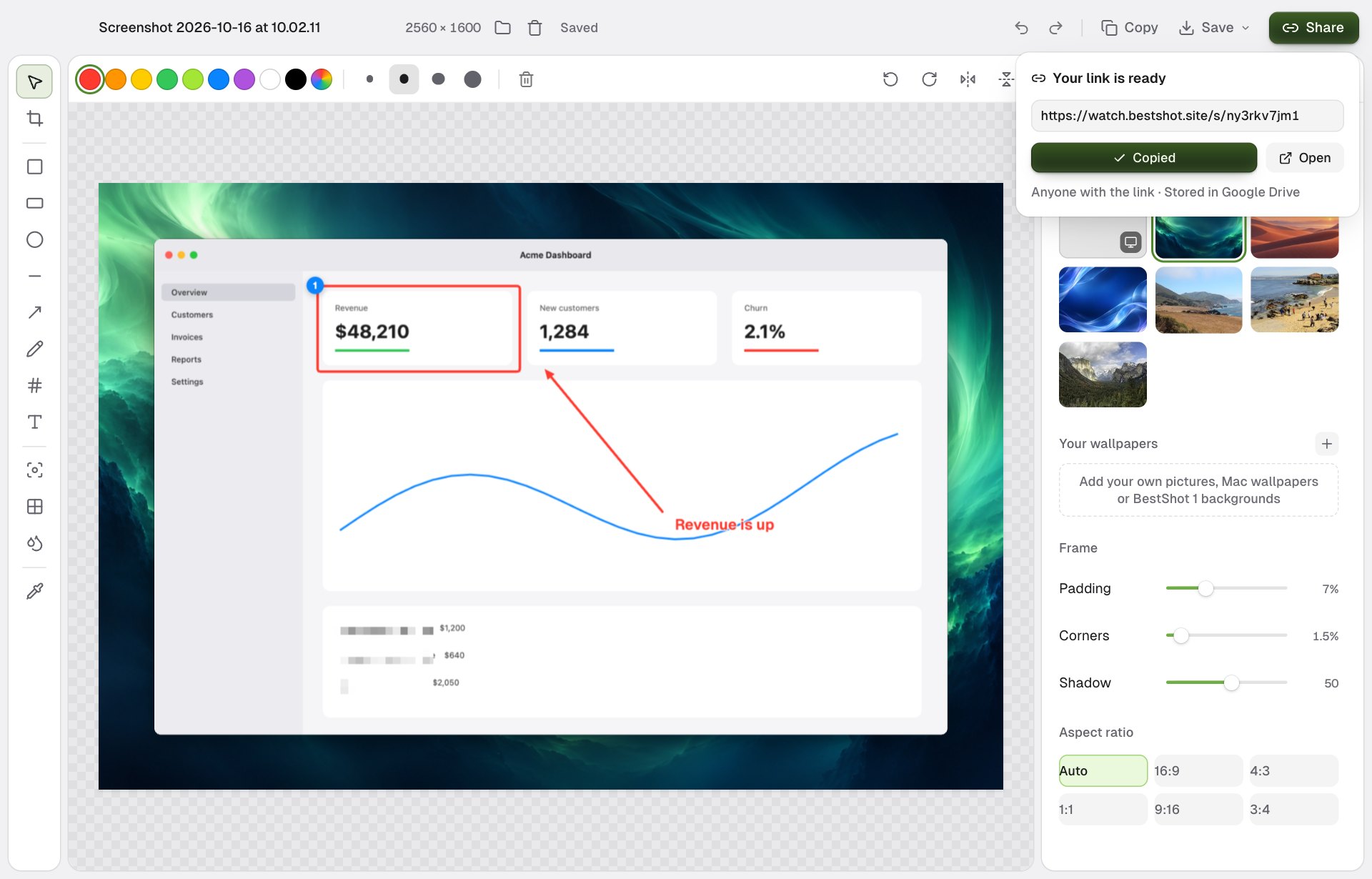The image size is (1372, 879).
Task: Add a wallpaper with the plus button
Action: [x=1326, y=444]
